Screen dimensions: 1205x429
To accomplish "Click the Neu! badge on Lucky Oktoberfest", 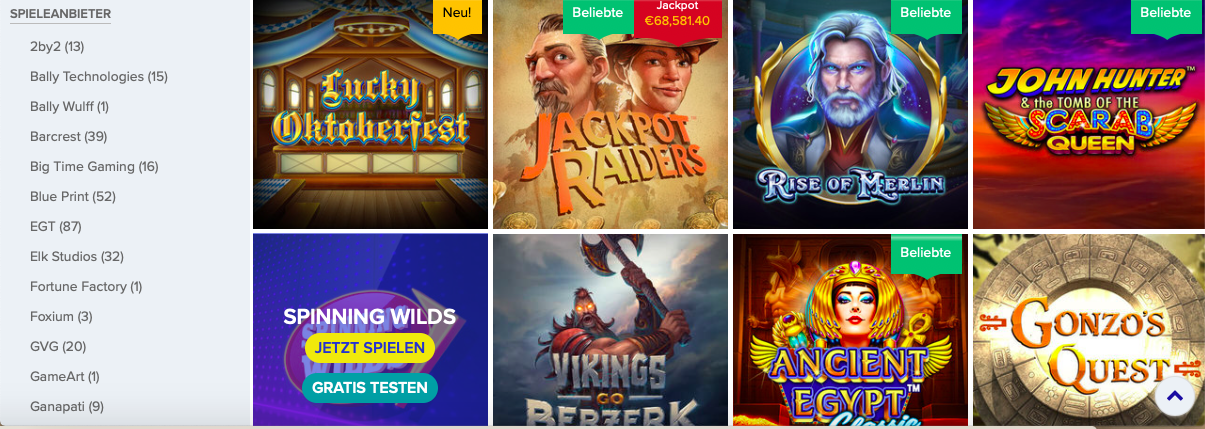I will pos(457,15).
